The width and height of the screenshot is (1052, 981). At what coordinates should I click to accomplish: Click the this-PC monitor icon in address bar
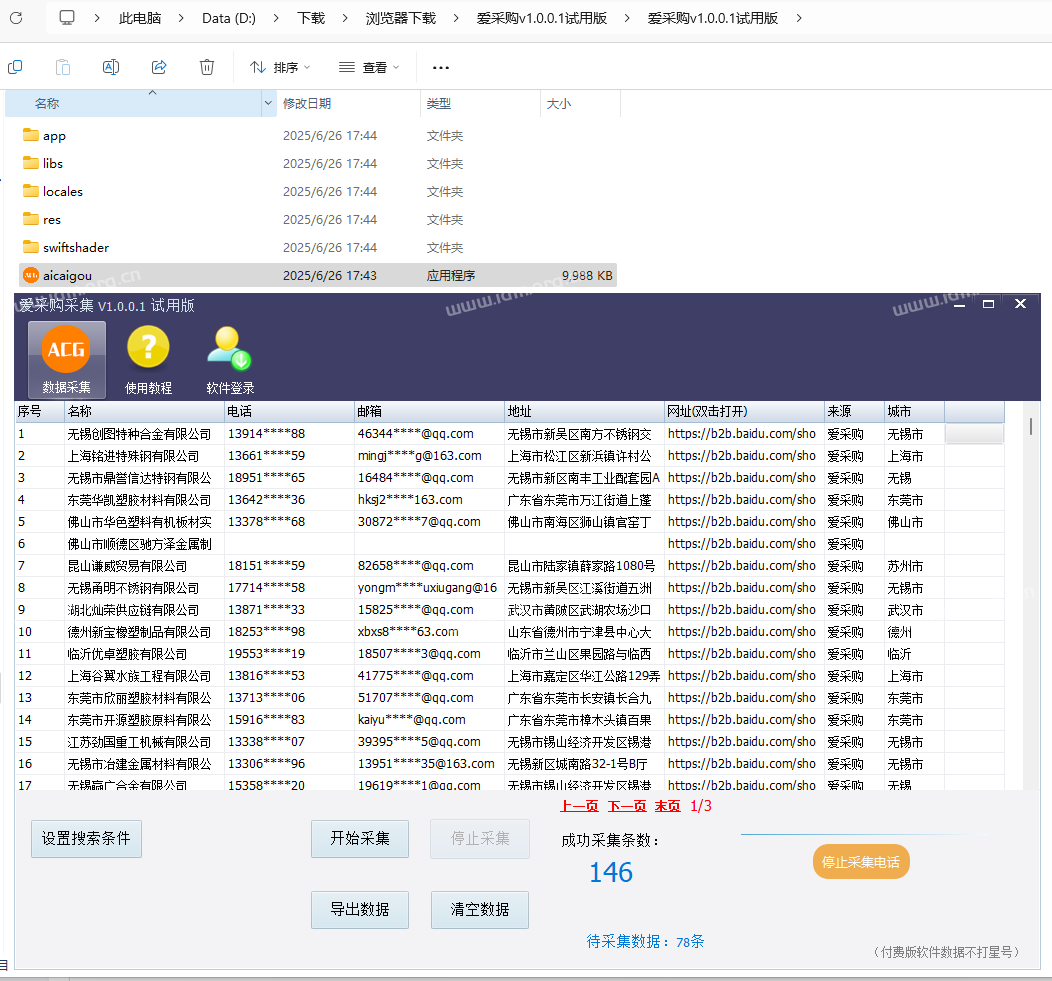click(67, 18)
